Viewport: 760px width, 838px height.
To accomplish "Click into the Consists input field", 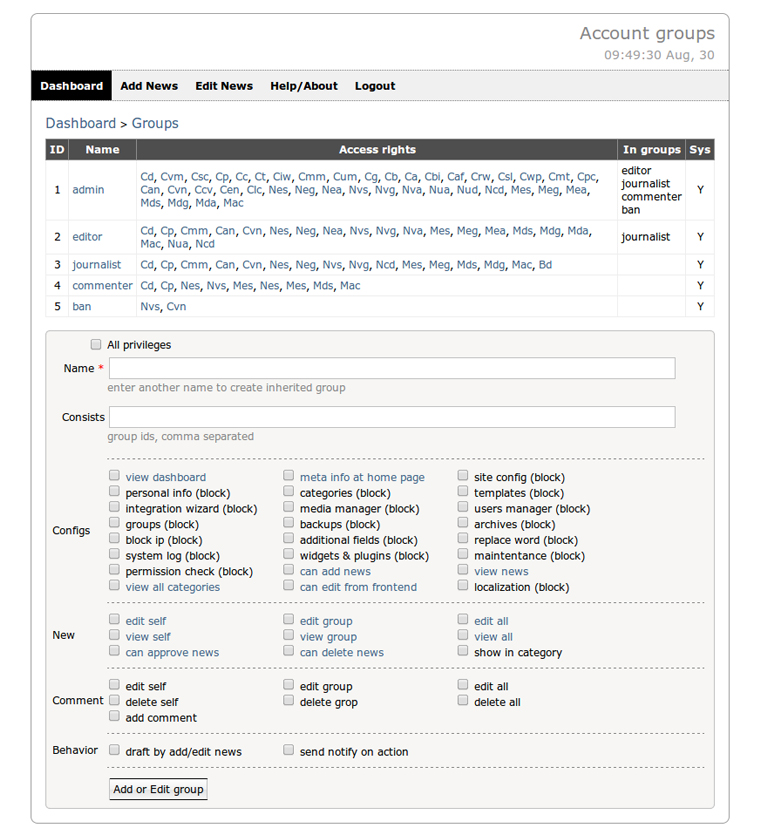I will click(392, 417).
